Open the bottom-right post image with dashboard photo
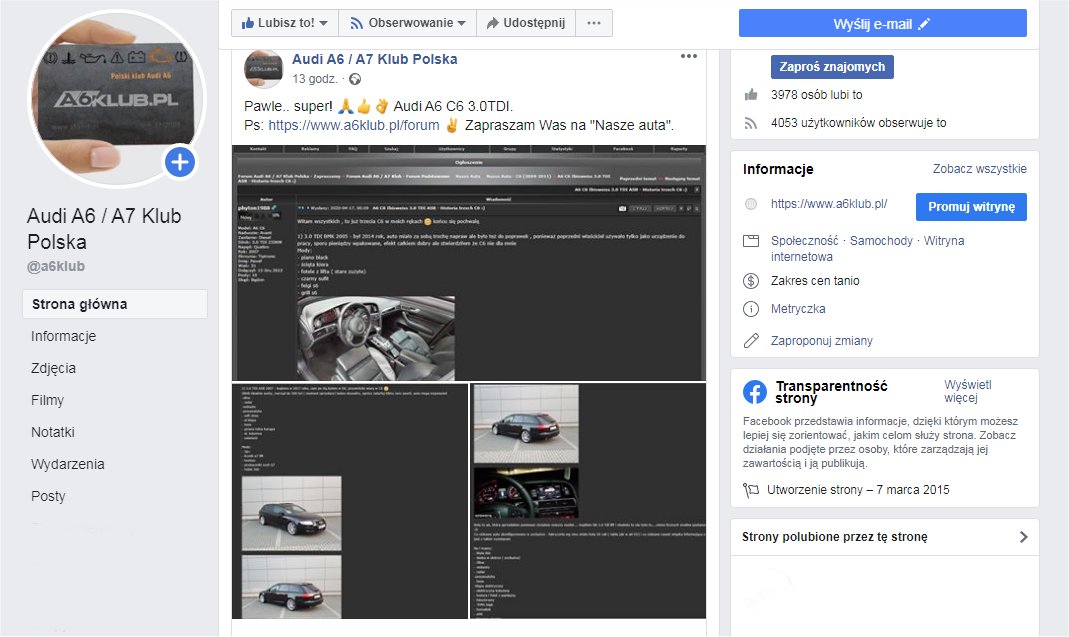This screenshot has height=637, width=1069. (588, 501)
